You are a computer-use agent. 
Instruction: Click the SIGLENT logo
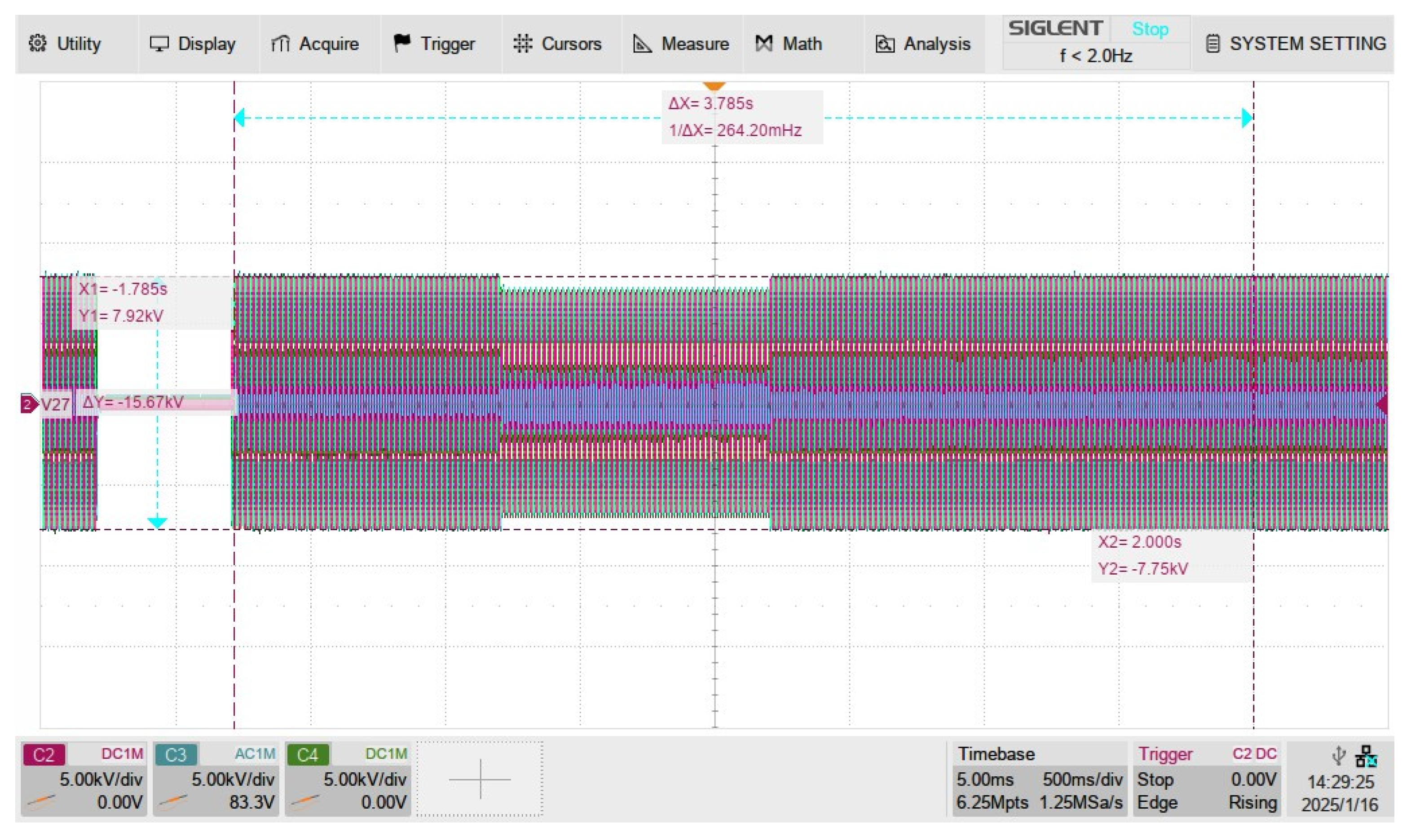1055,28
